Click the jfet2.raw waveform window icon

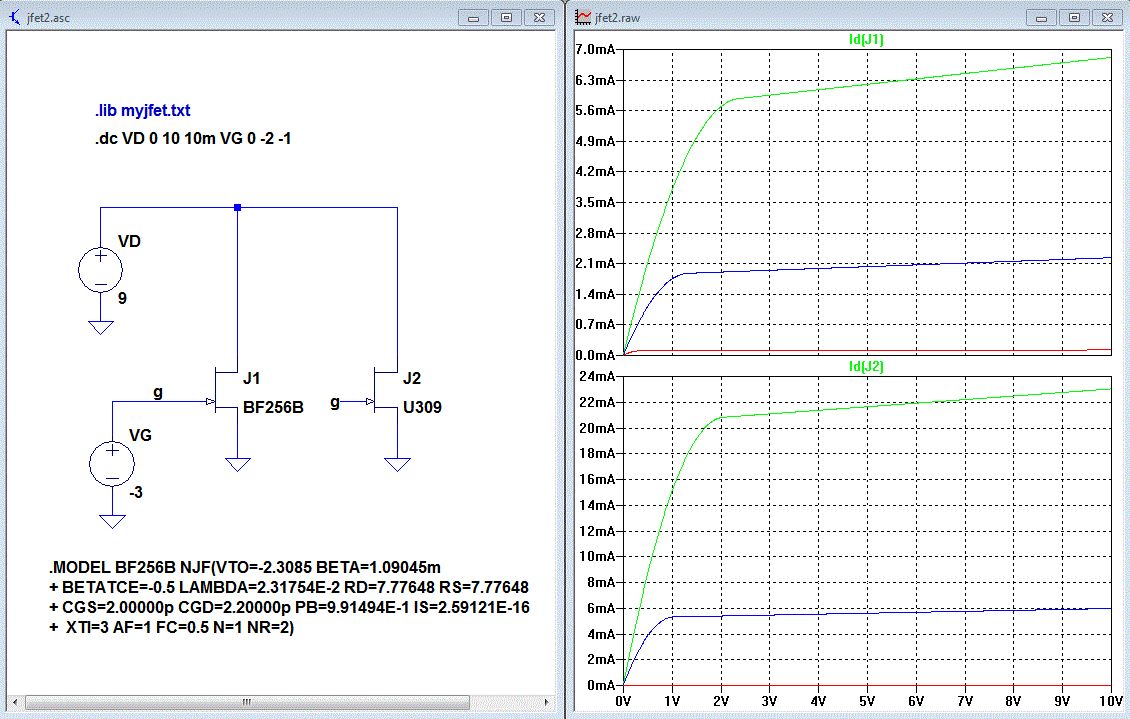(582, 16)
